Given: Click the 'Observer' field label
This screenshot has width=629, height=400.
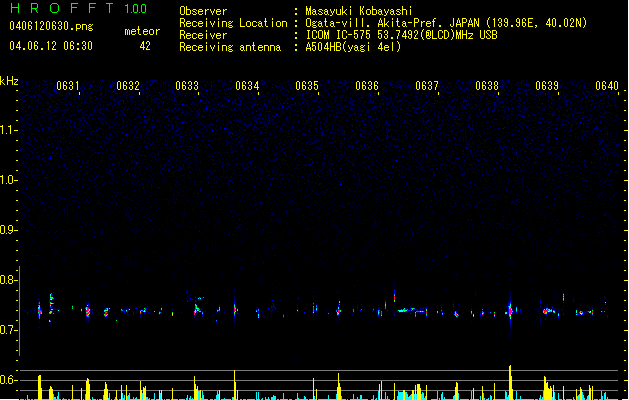Looking at the screenshot, I should 203,11.
